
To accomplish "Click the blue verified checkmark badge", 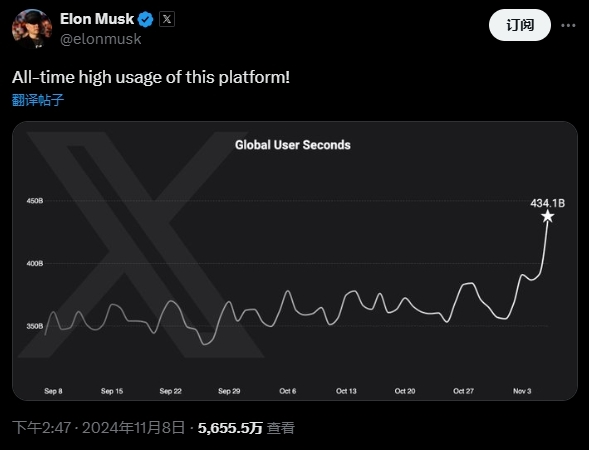I will click(x=146, y=19).
